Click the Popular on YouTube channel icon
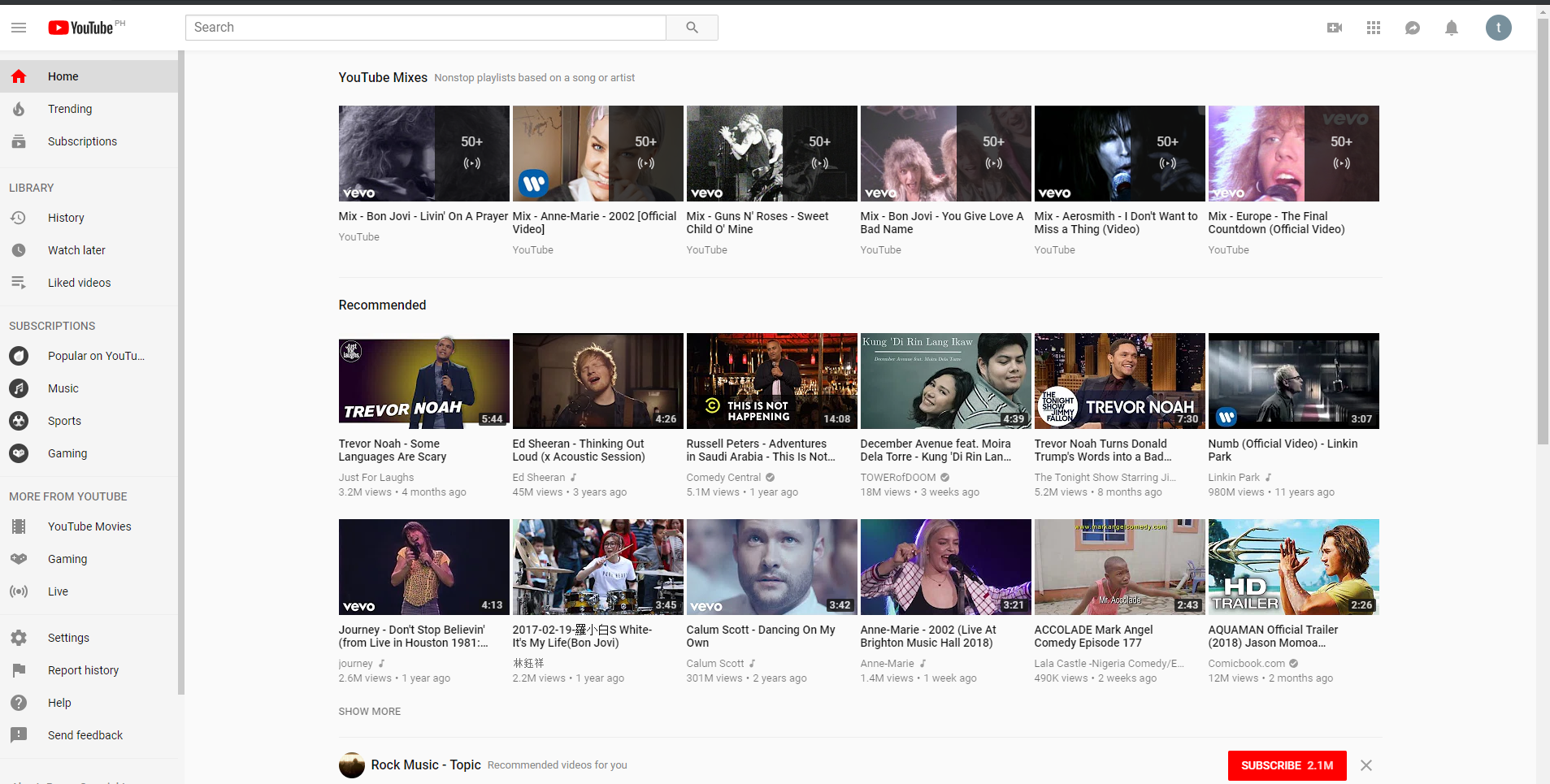 click(19, 356)
